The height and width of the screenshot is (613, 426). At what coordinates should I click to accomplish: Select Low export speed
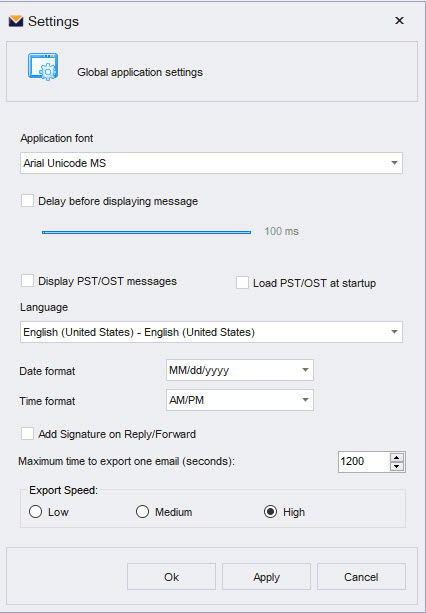(x=35, y=512)
